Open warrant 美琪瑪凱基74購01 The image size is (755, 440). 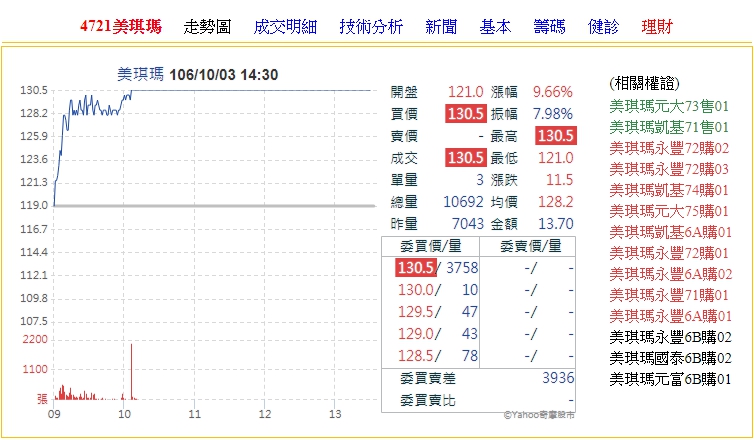pos(669,190)
